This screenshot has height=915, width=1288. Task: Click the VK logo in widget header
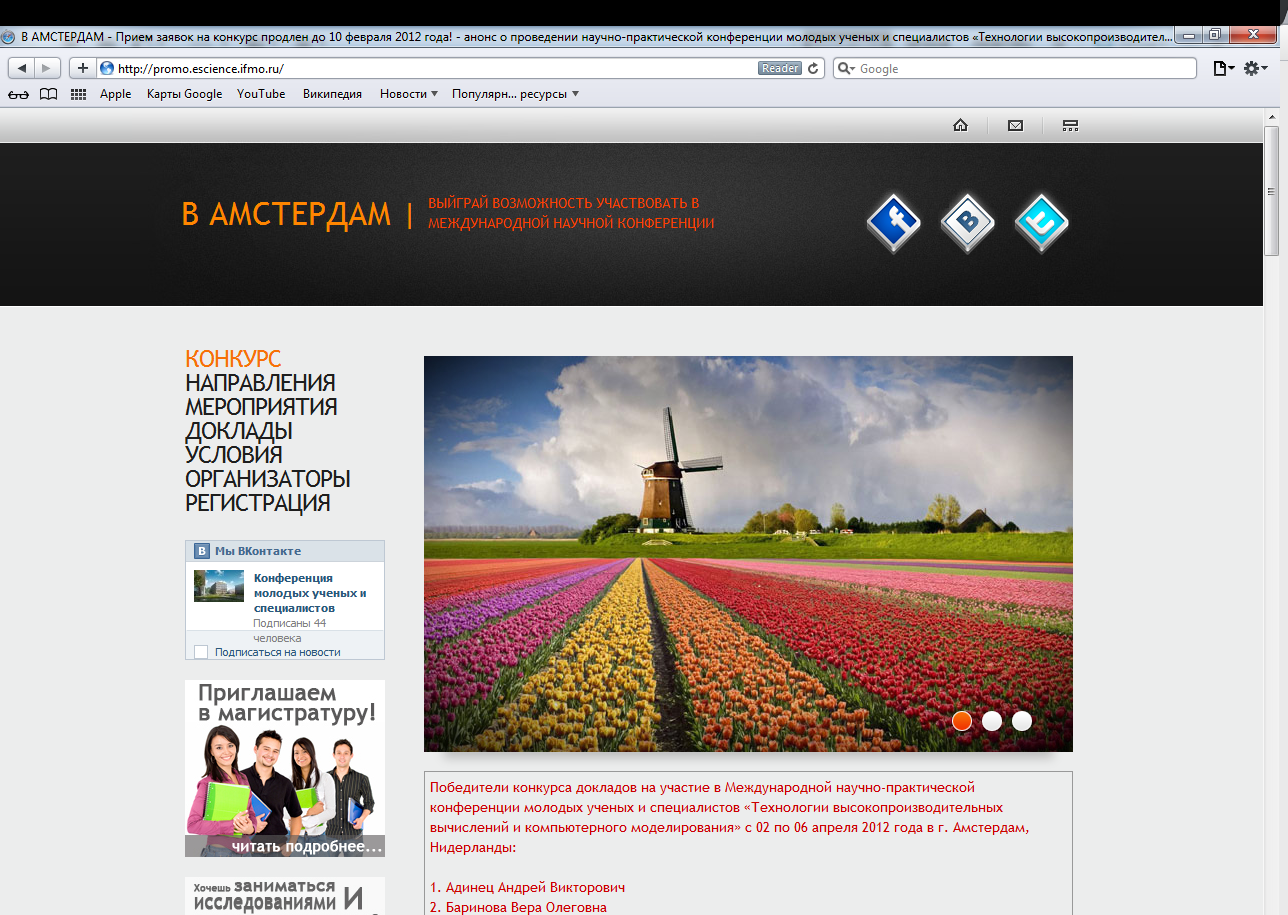201,551
